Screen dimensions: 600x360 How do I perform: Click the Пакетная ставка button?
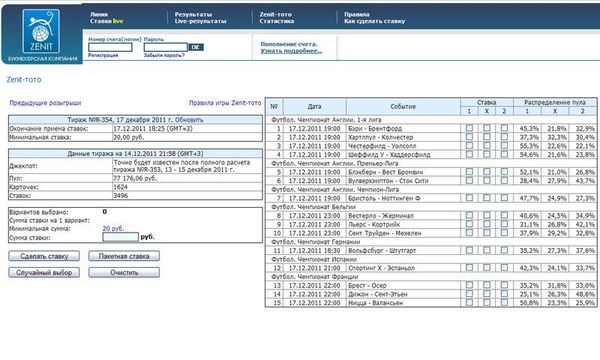(124, 256)
